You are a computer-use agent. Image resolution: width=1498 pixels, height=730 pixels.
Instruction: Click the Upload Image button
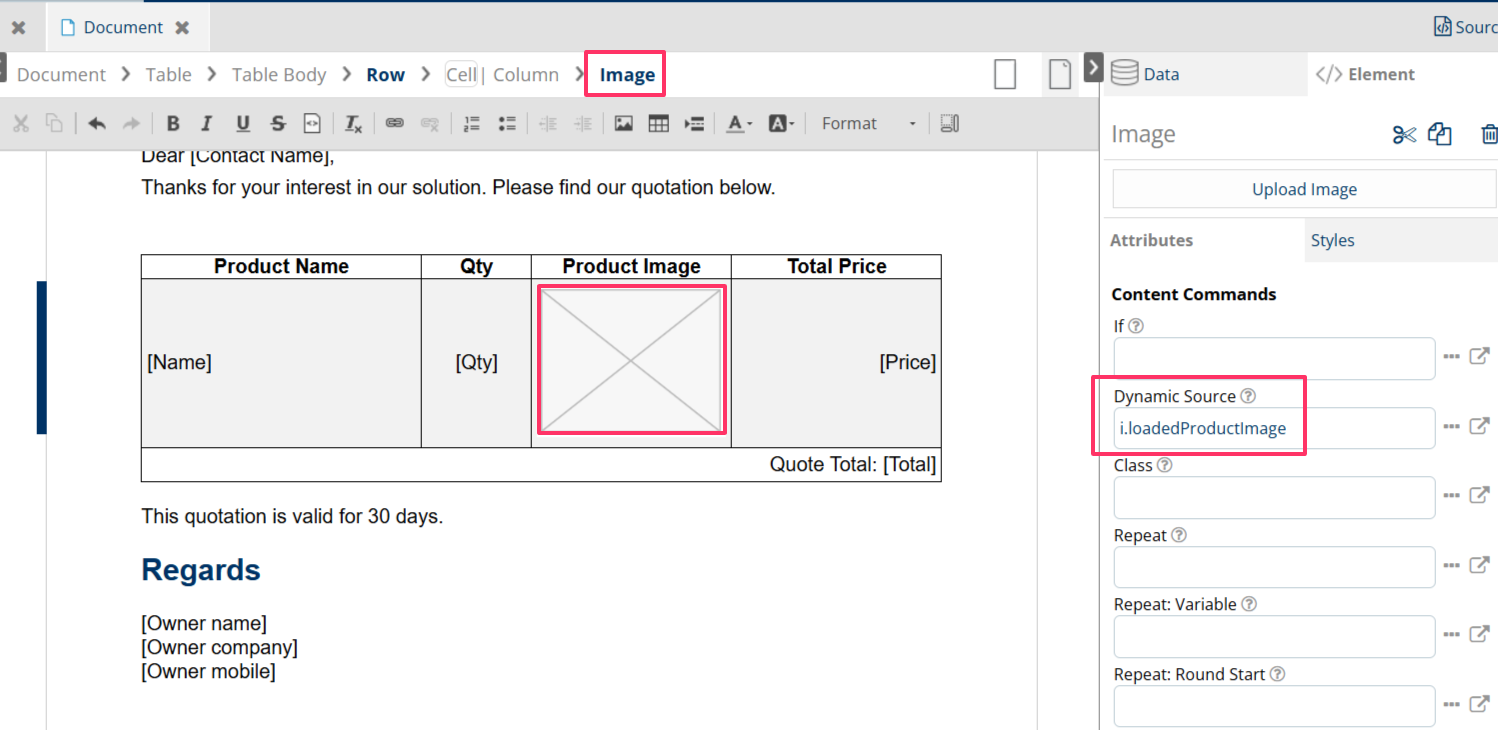pyautogui.click(x=1304, y=189)
